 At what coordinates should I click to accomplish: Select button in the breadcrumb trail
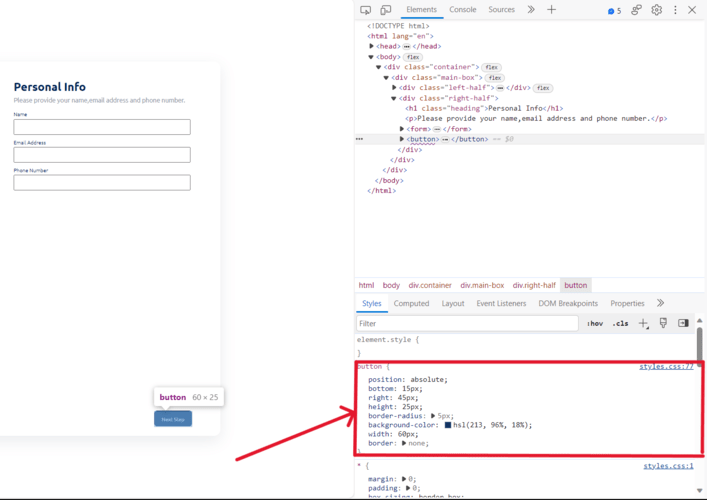(x=576, y=285)
